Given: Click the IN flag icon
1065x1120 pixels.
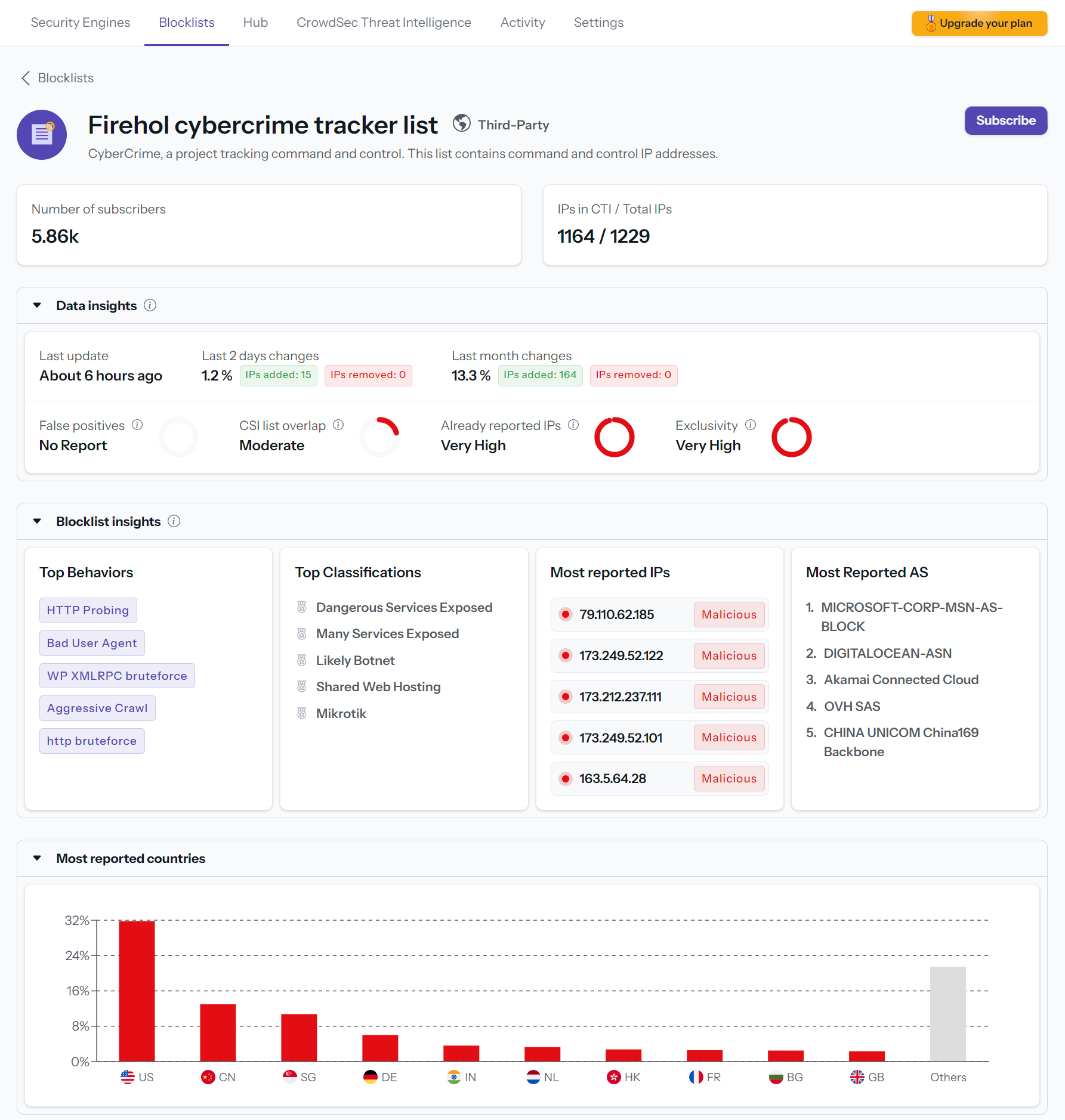Looking at the screenshot, I should 454,1077.
